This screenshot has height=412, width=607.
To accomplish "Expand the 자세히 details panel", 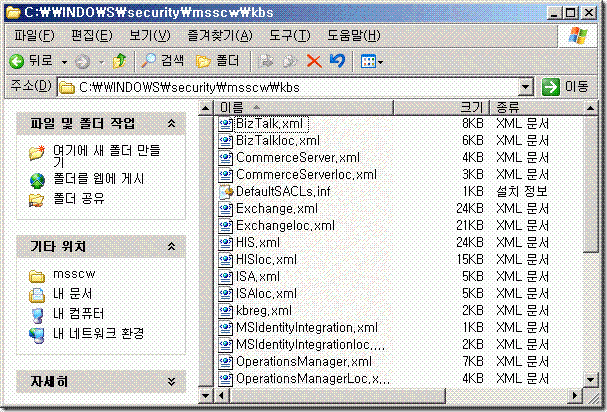I will pos(171,381).
